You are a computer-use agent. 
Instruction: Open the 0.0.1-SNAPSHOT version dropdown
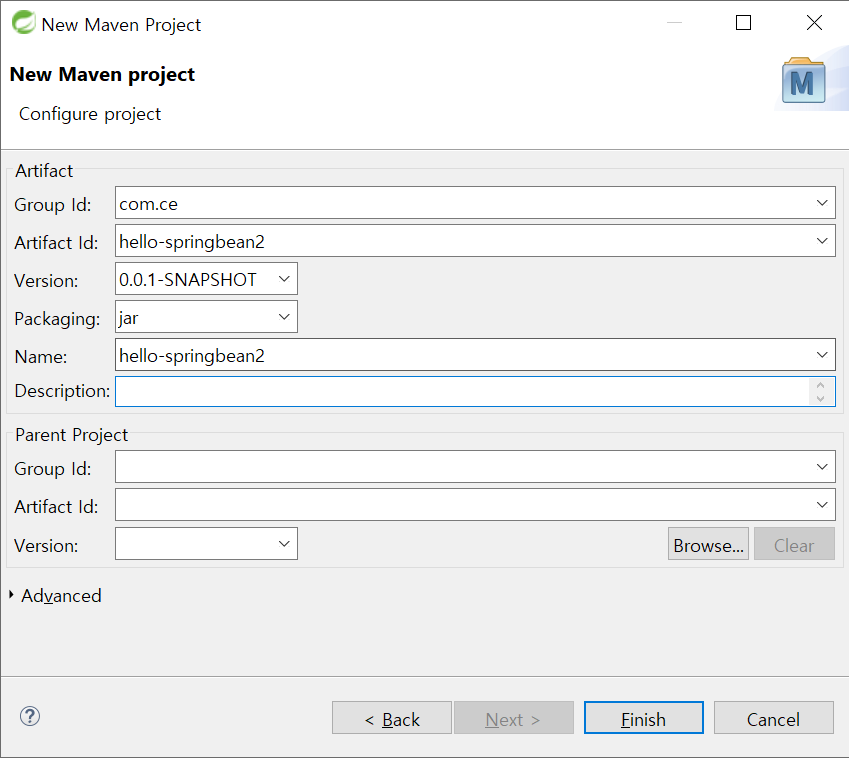[284, 279]
